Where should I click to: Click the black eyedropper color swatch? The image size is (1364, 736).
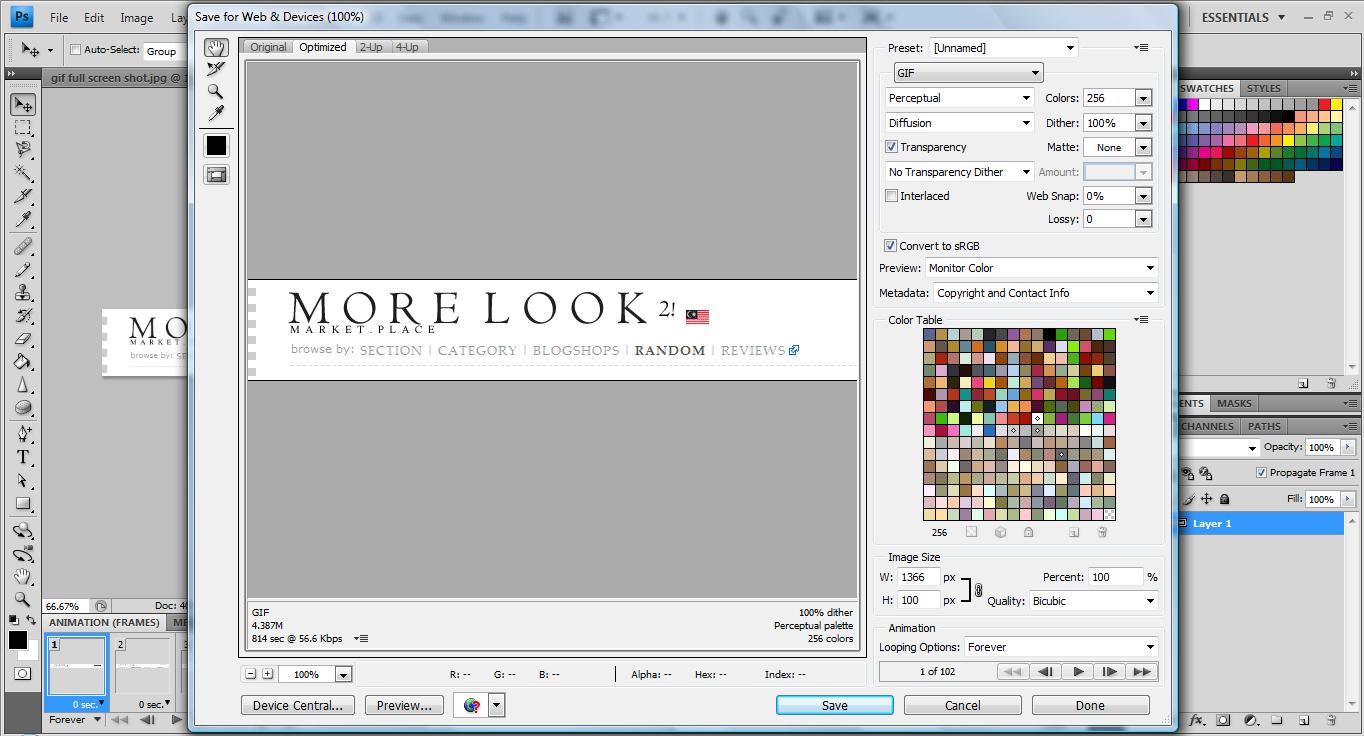(216, 146)
